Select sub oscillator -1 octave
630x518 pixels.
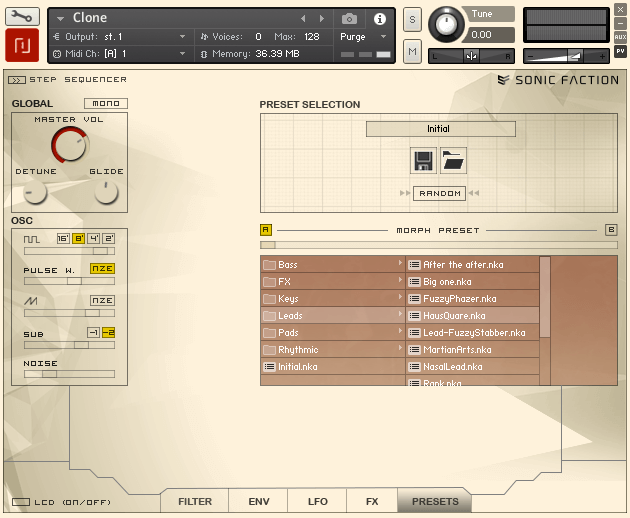point(93,333)
